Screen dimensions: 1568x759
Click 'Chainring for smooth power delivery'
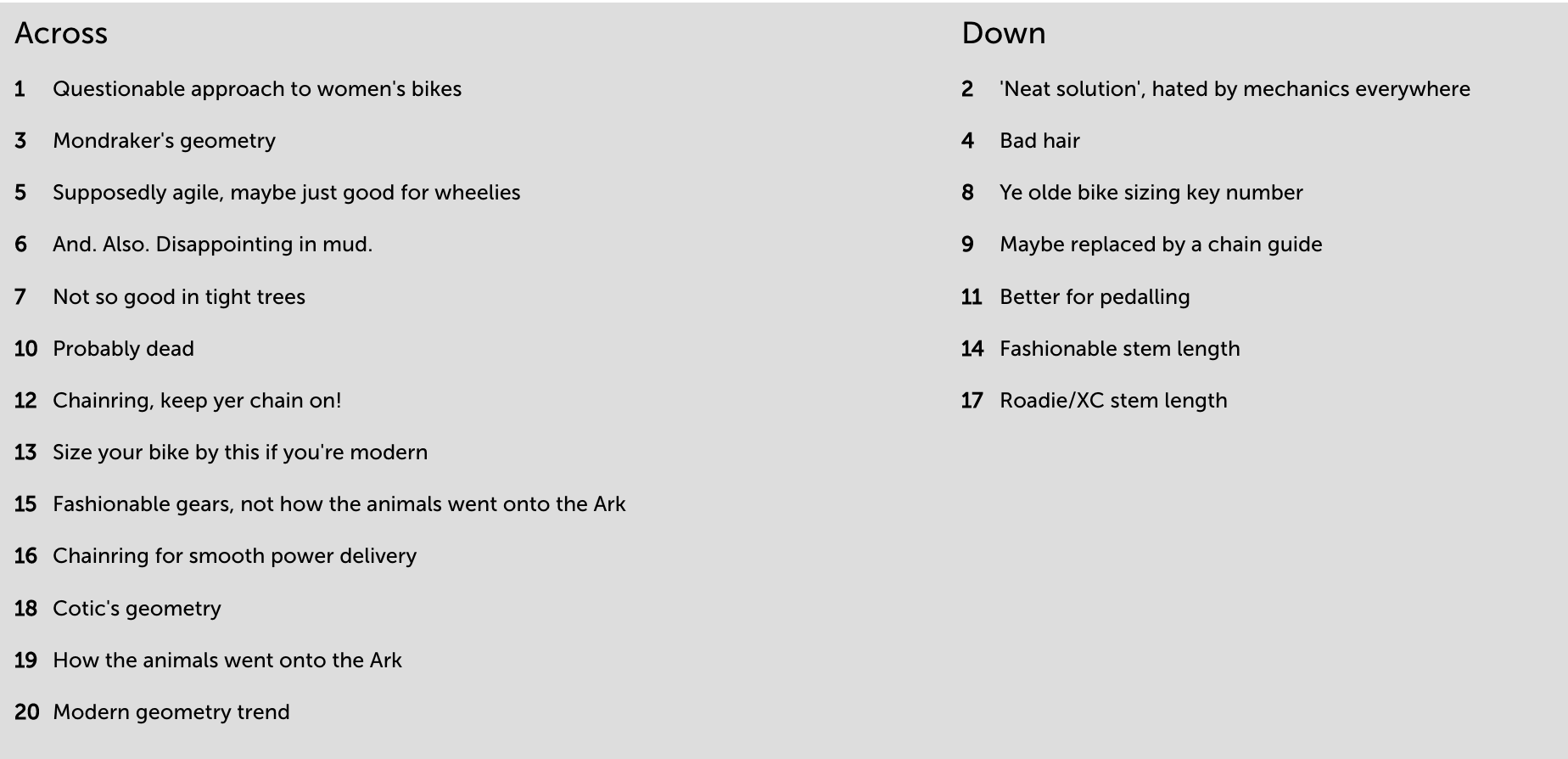[234, 556]
